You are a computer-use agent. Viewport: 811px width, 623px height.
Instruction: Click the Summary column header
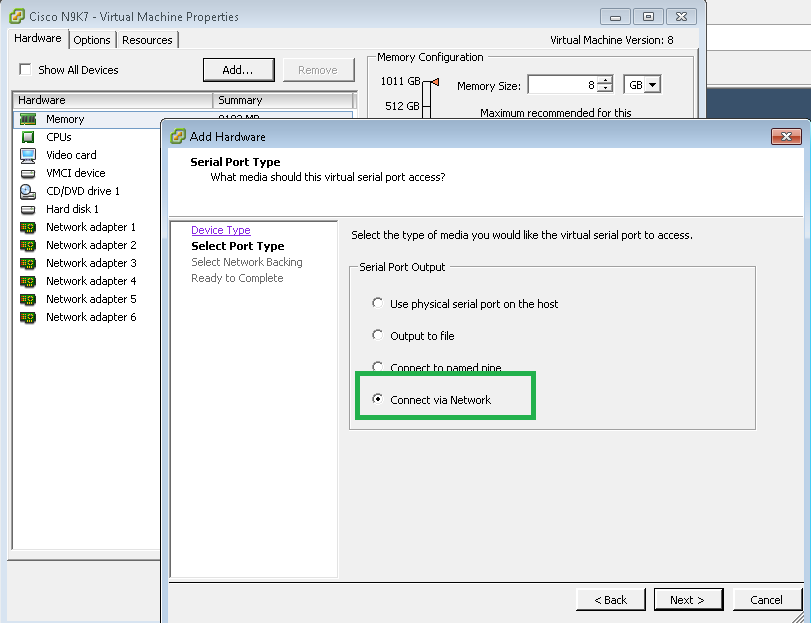(x=283, y=100)
